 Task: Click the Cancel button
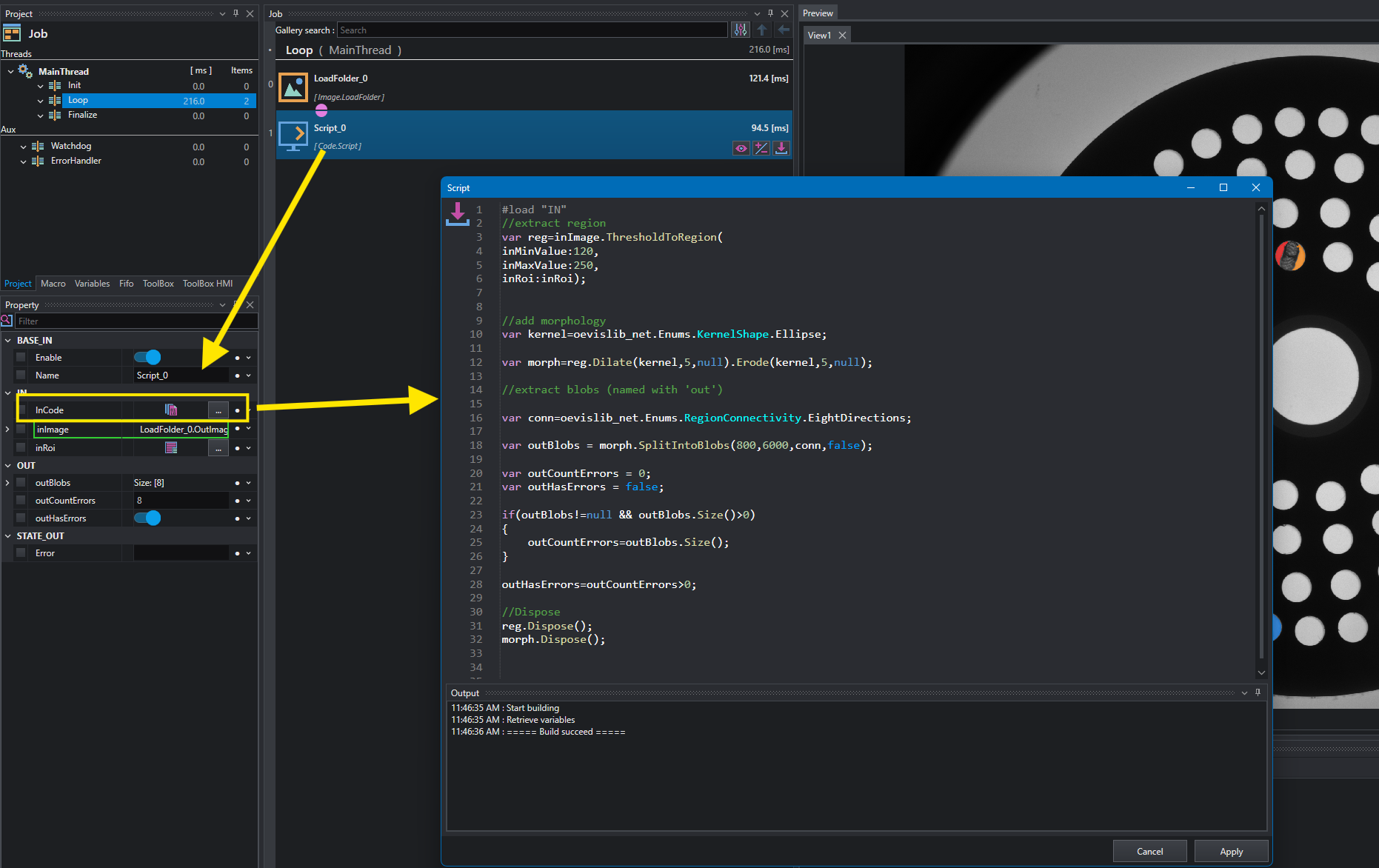pyautogui.click(x=1149, y=852)
